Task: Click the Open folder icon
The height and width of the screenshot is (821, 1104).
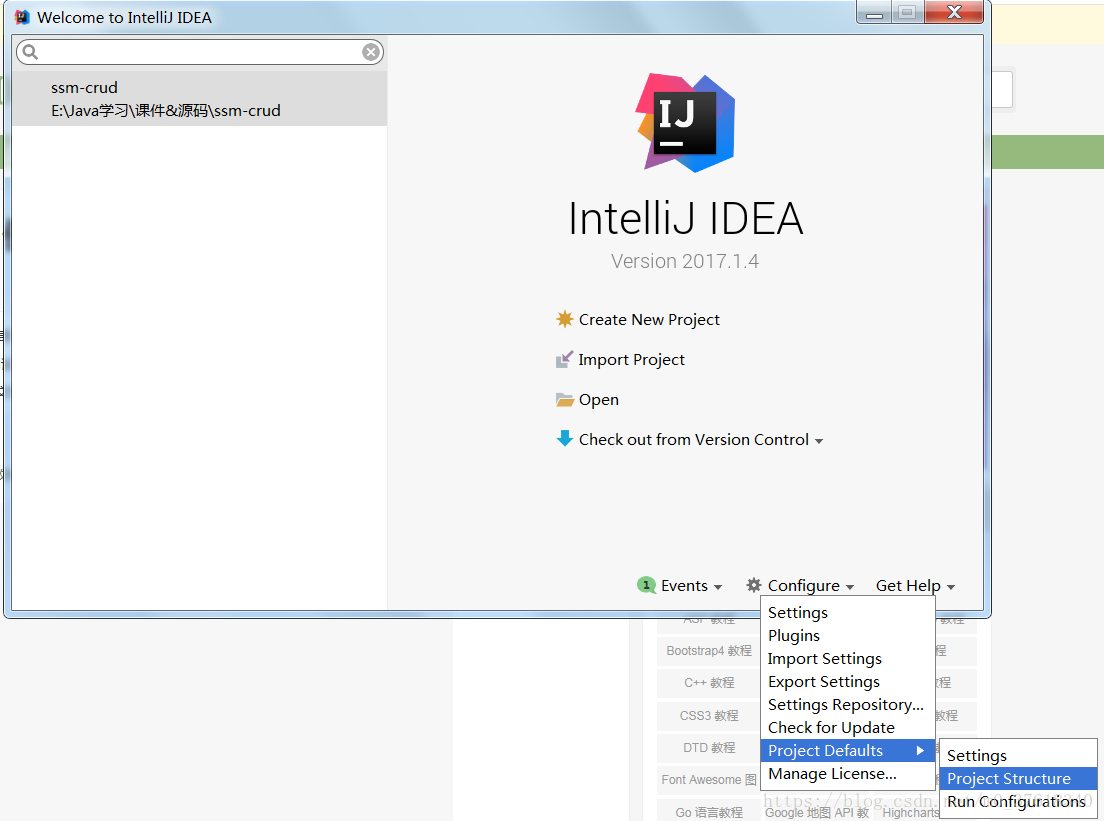Action: point(565,399)
